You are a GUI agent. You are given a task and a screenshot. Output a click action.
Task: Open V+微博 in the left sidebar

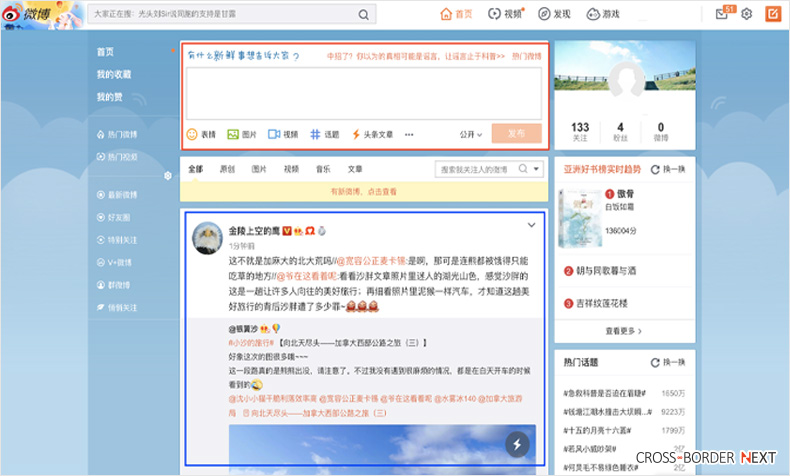(x=114, y=262)
